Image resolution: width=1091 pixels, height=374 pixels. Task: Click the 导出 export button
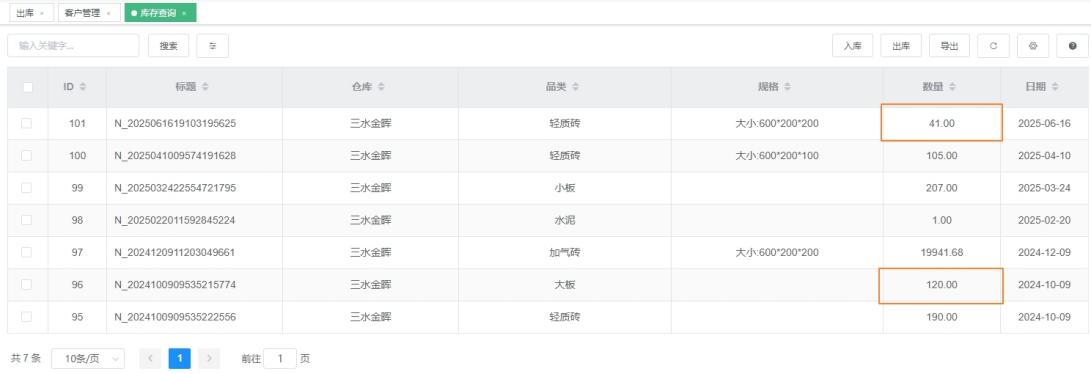click(949, 46)
